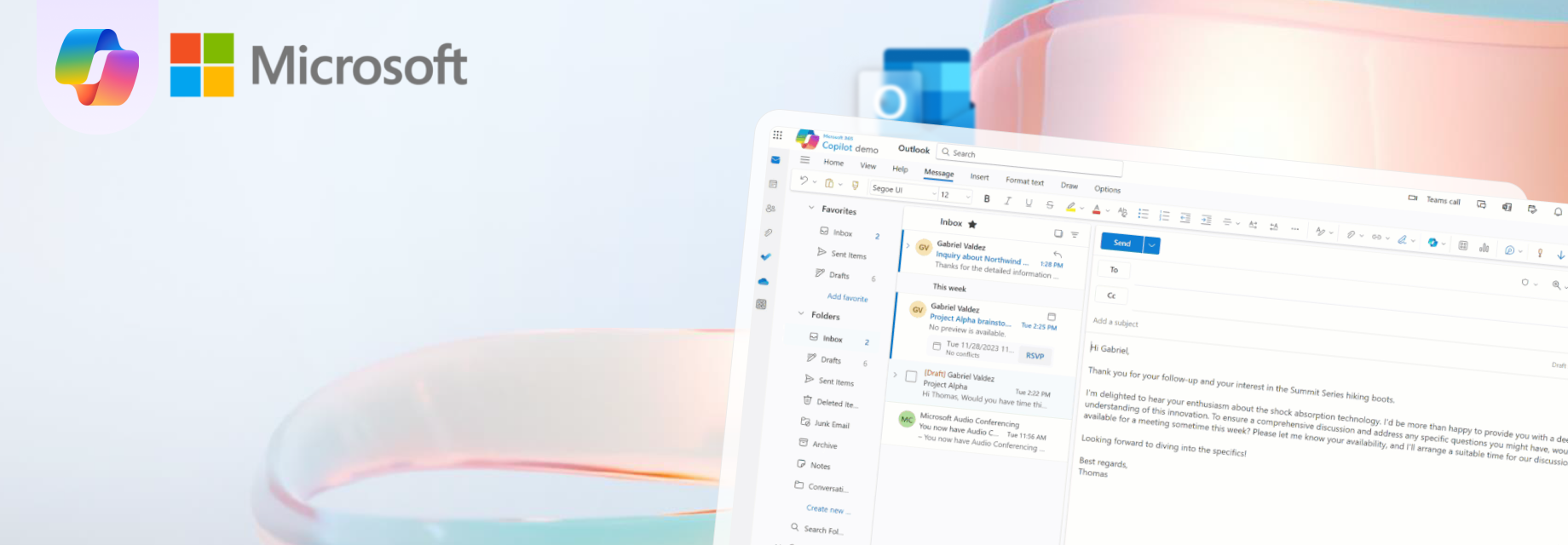Open the OneDrive cloud icon
The height and width of the screenshot is (545, 1568).
(763, 281)
